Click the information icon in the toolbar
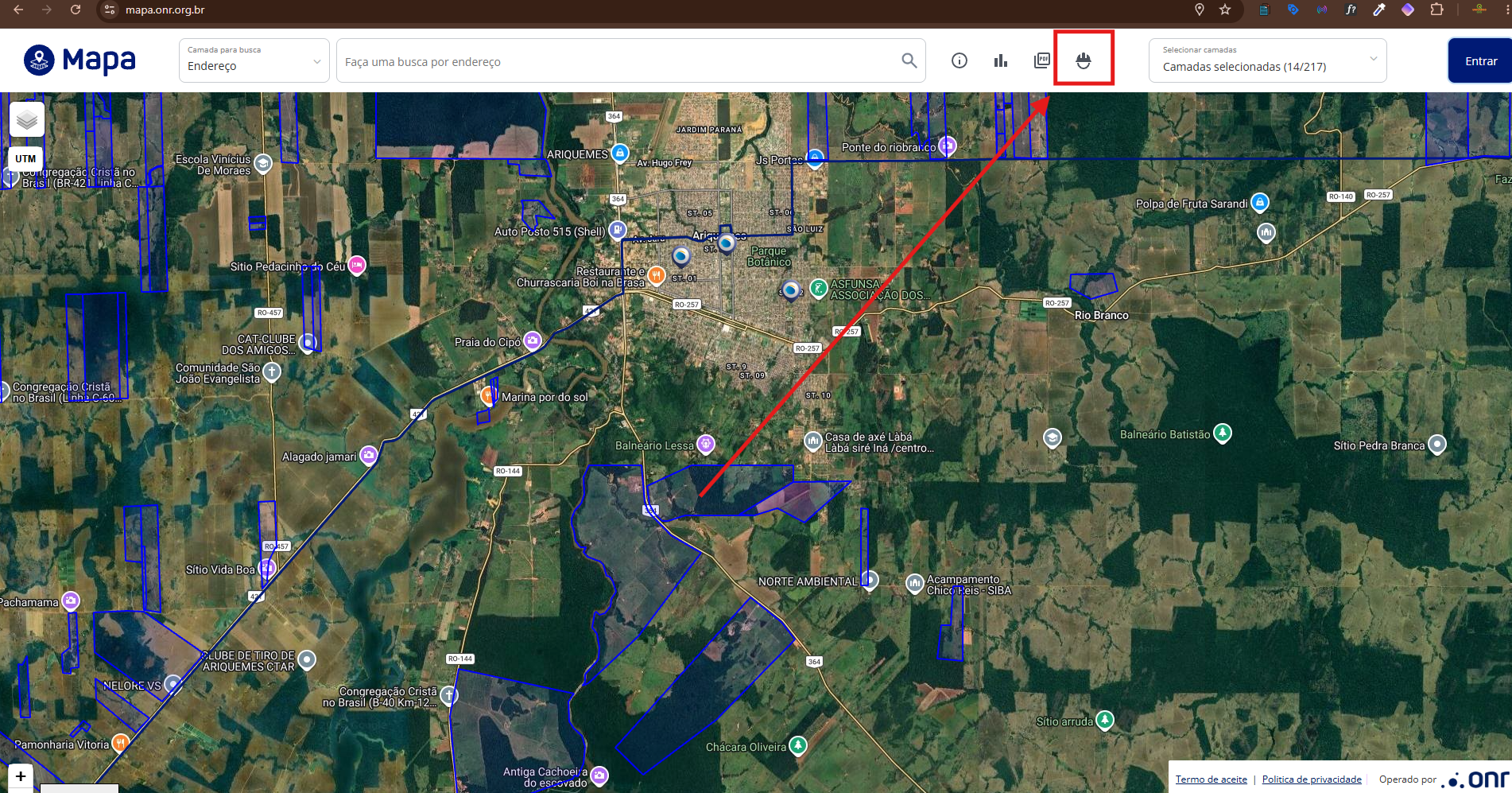The width and height of the screenshot is (1512, 793). click(x=960, y=60)
